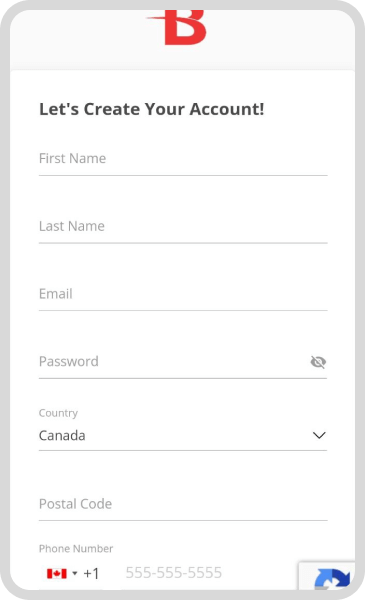Expand the Country chevron arrow

pyautogui.click(x=319, y=435)
